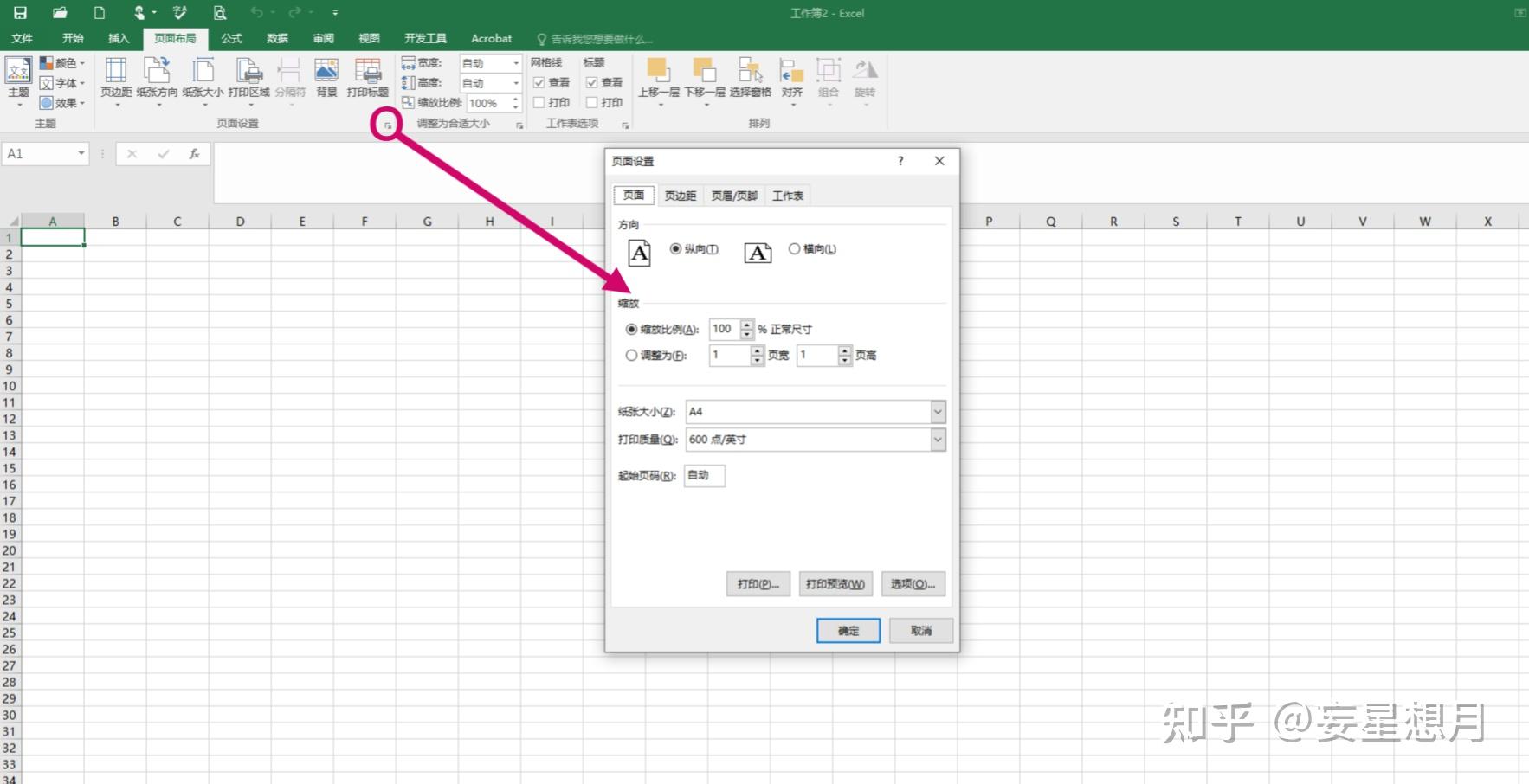Click the Open file folder icon
This screenshot has width=1529, height=784.
(x=60, y=13)
